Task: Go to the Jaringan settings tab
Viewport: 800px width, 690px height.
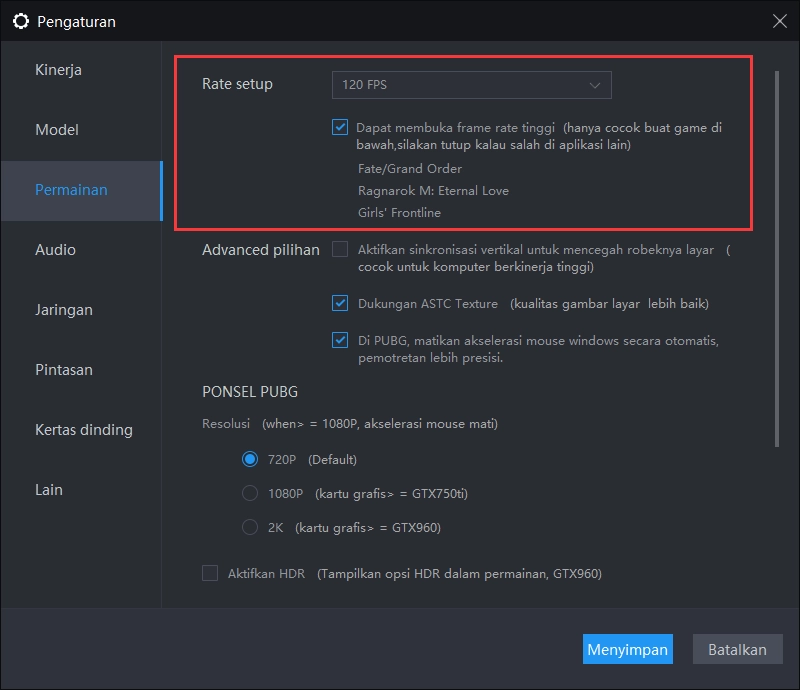Action: click(x=64, y=310)
